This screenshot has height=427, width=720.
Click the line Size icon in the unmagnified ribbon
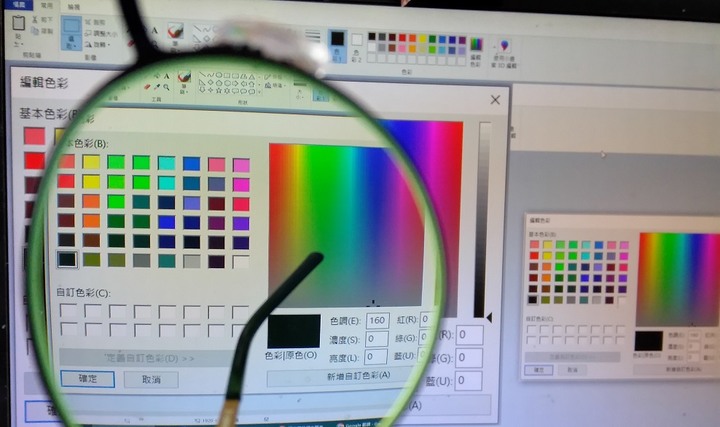coord(313,35)
